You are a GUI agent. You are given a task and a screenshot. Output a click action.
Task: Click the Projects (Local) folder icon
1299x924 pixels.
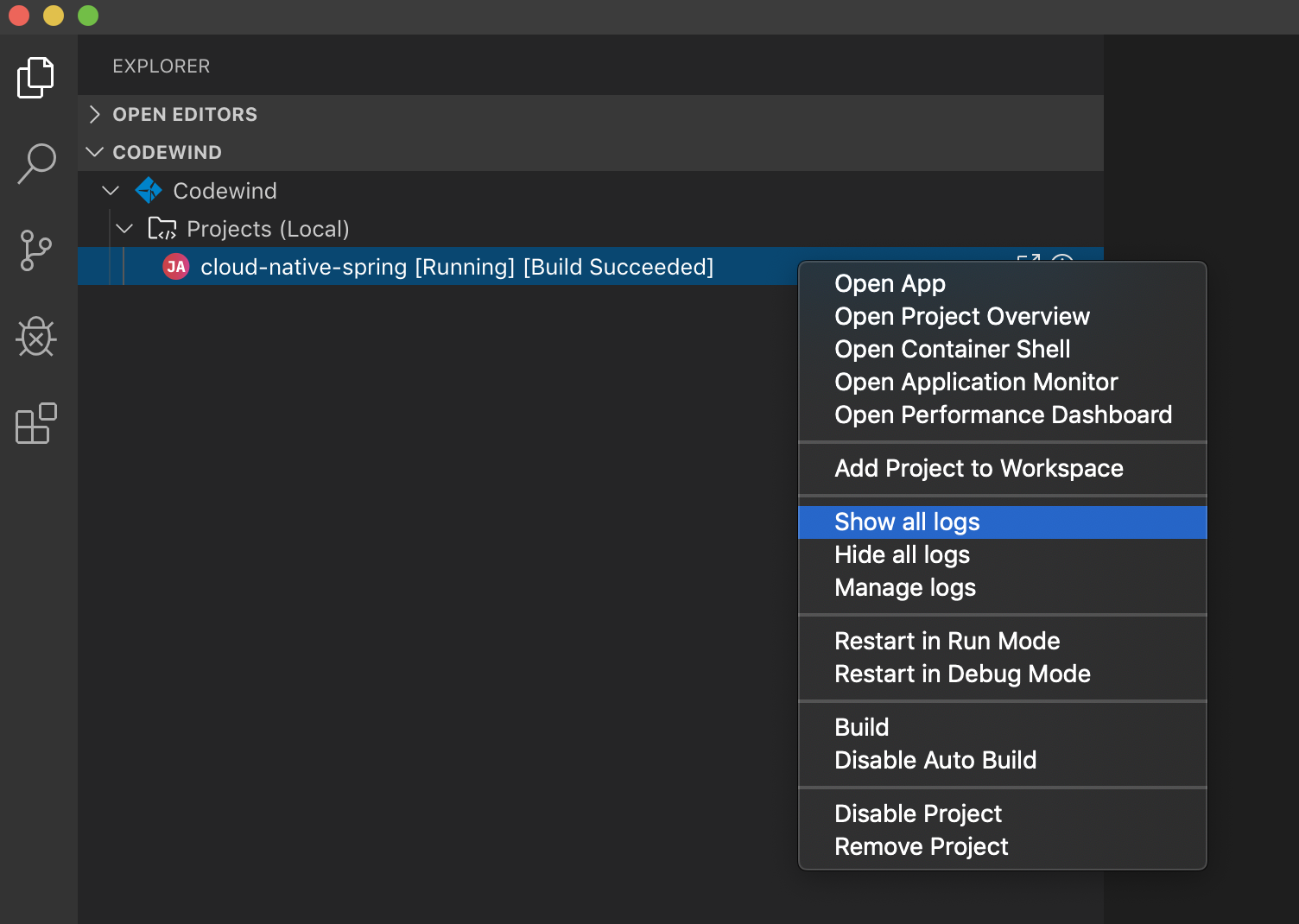click(162, 228)
